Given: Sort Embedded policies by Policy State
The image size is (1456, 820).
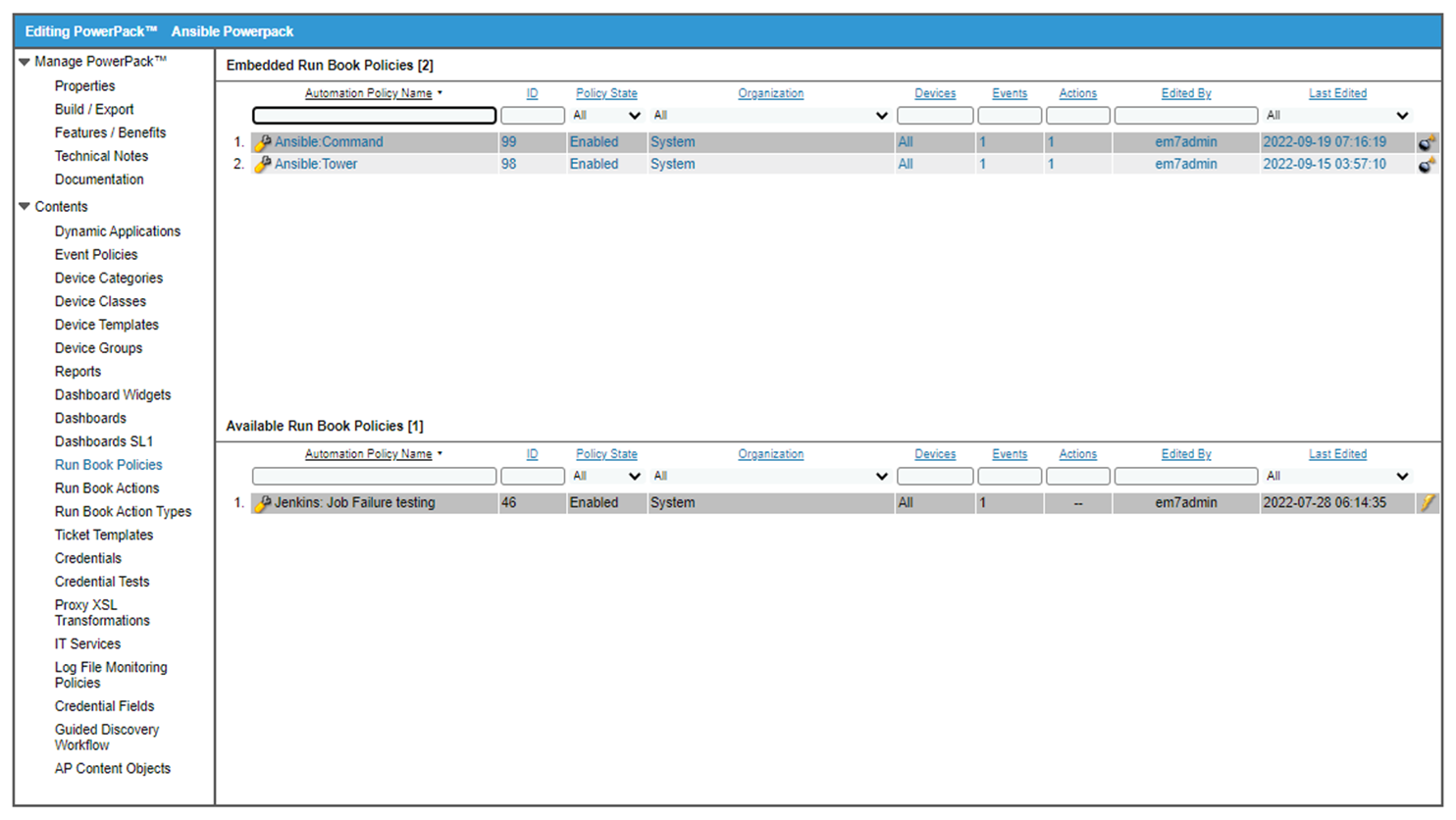Looking at the screenshot, I should coord(606,94).
